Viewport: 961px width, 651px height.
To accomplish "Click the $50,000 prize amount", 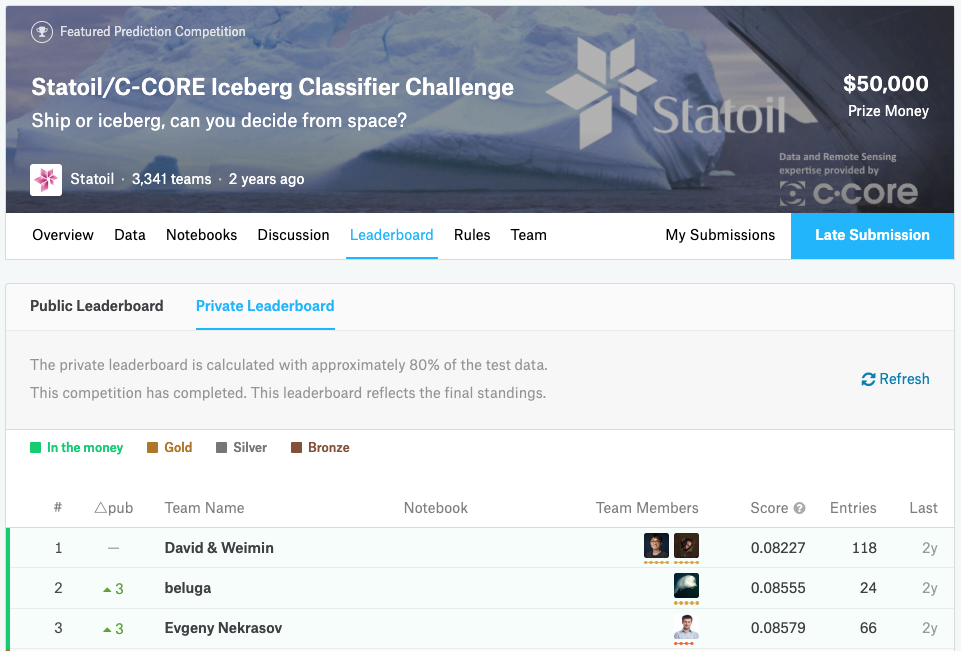I will click(886, 83).
